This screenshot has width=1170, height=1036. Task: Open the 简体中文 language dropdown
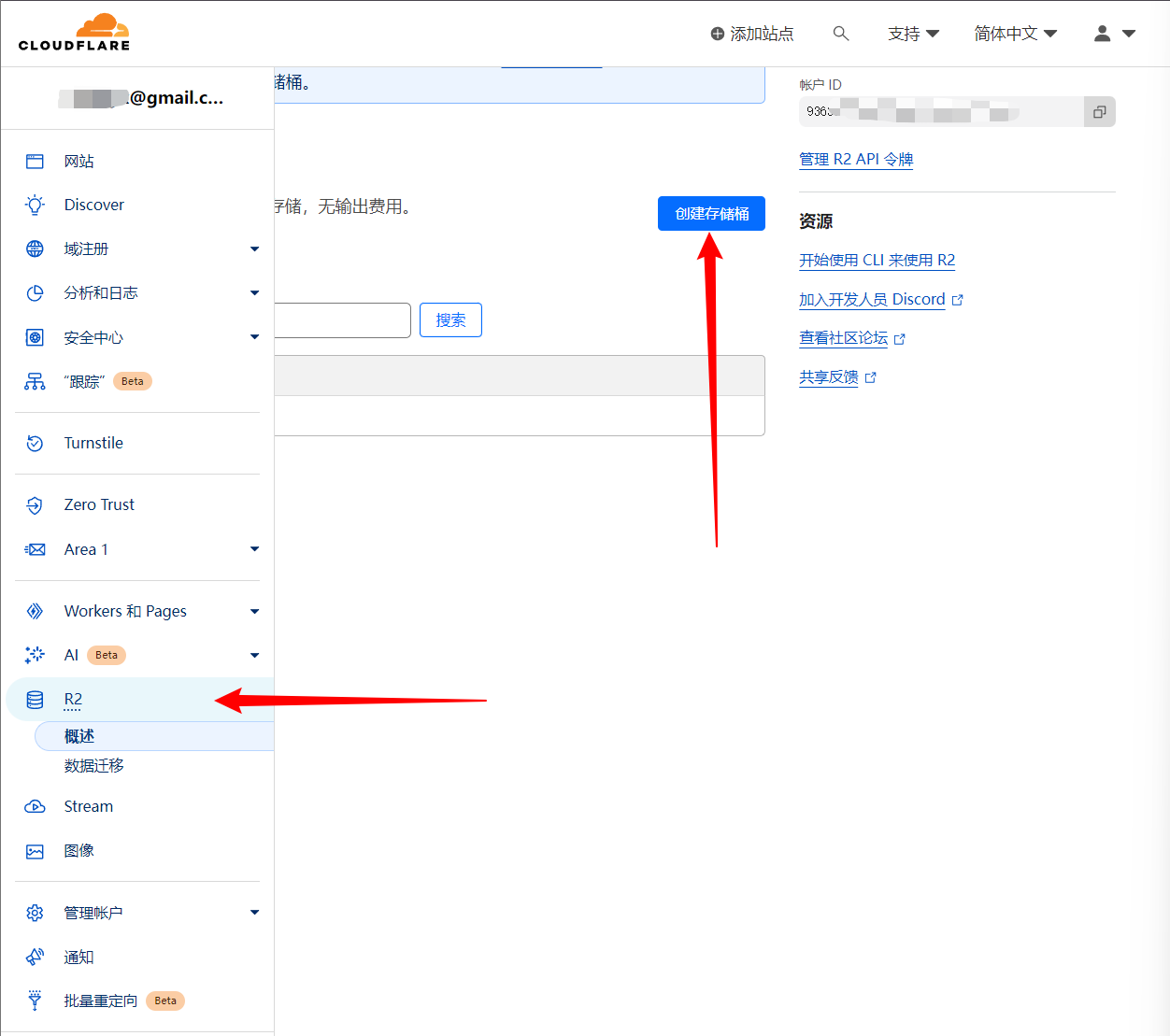[x=1015, y=34]
